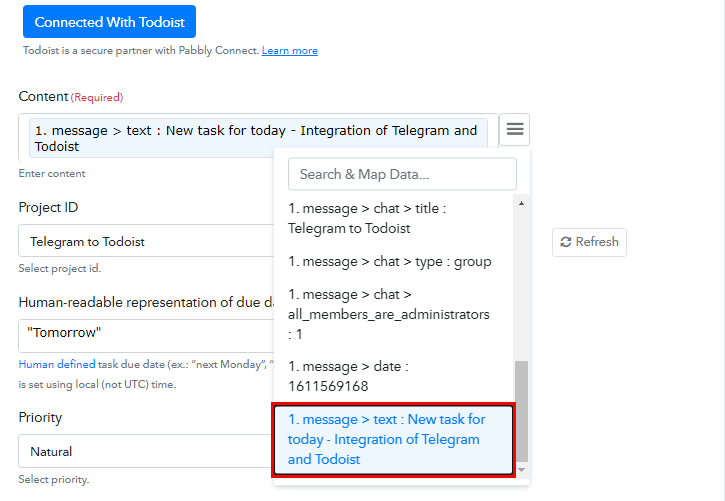Viewport: 725px width, 501px height.
Task: Click the dropdown list scrollbar thumb
Action: click(x=522, y=411)
